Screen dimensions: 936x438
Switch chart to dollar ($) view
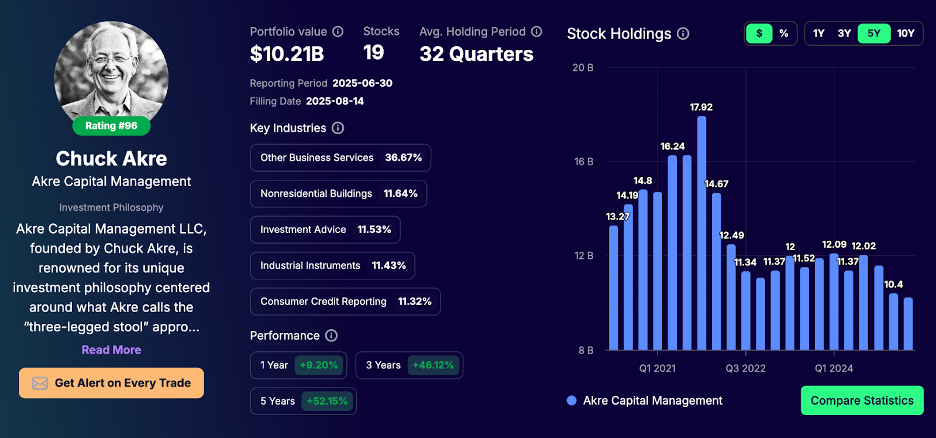[759, 33]
